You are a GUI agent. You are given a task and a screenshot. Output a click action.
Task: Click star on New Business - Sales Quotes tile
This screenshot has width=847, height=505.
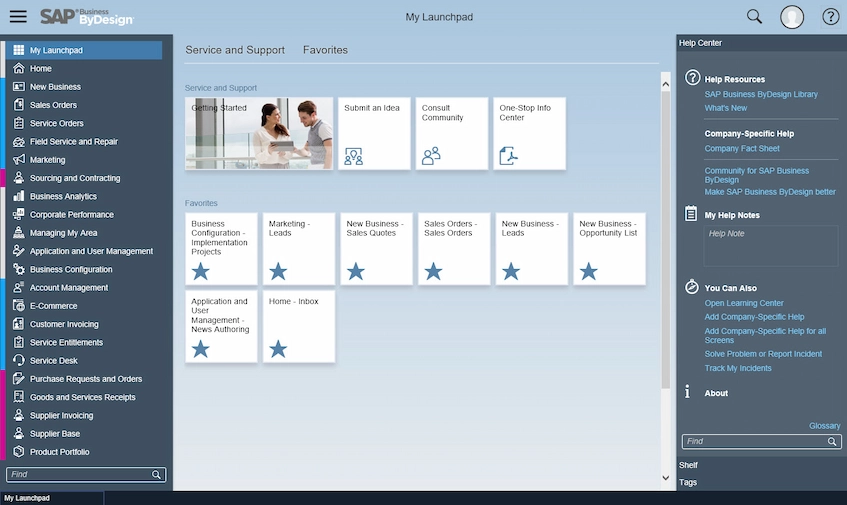pos(355,271)
